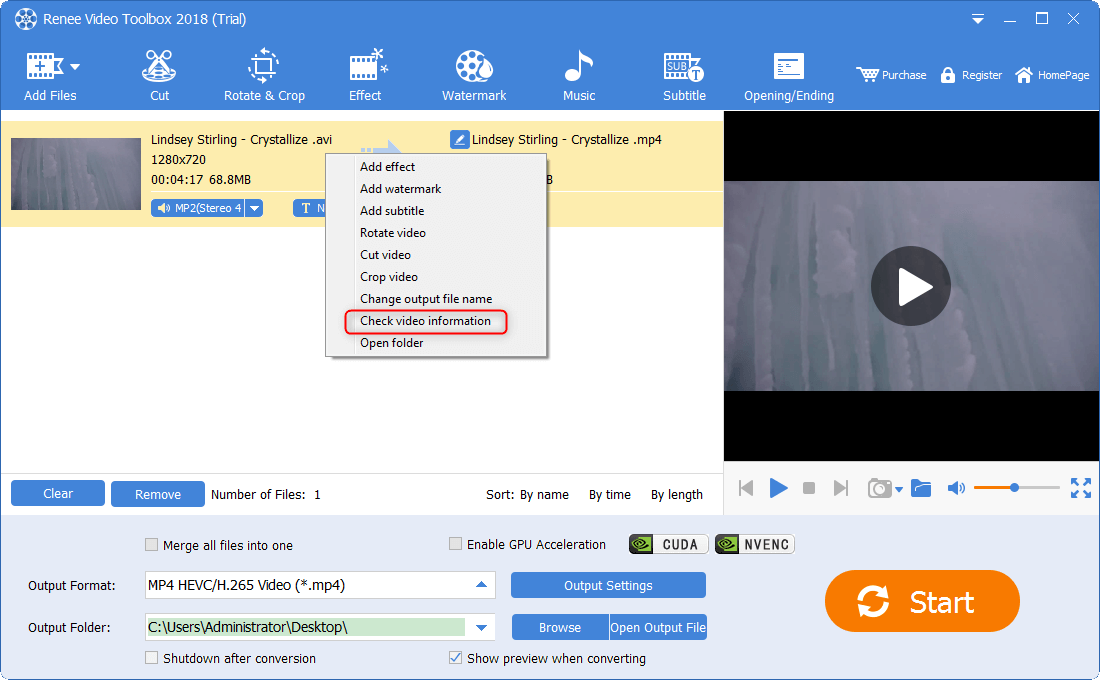
Task: Mute the preview volume speaker icon
Action: coord(956,488)
